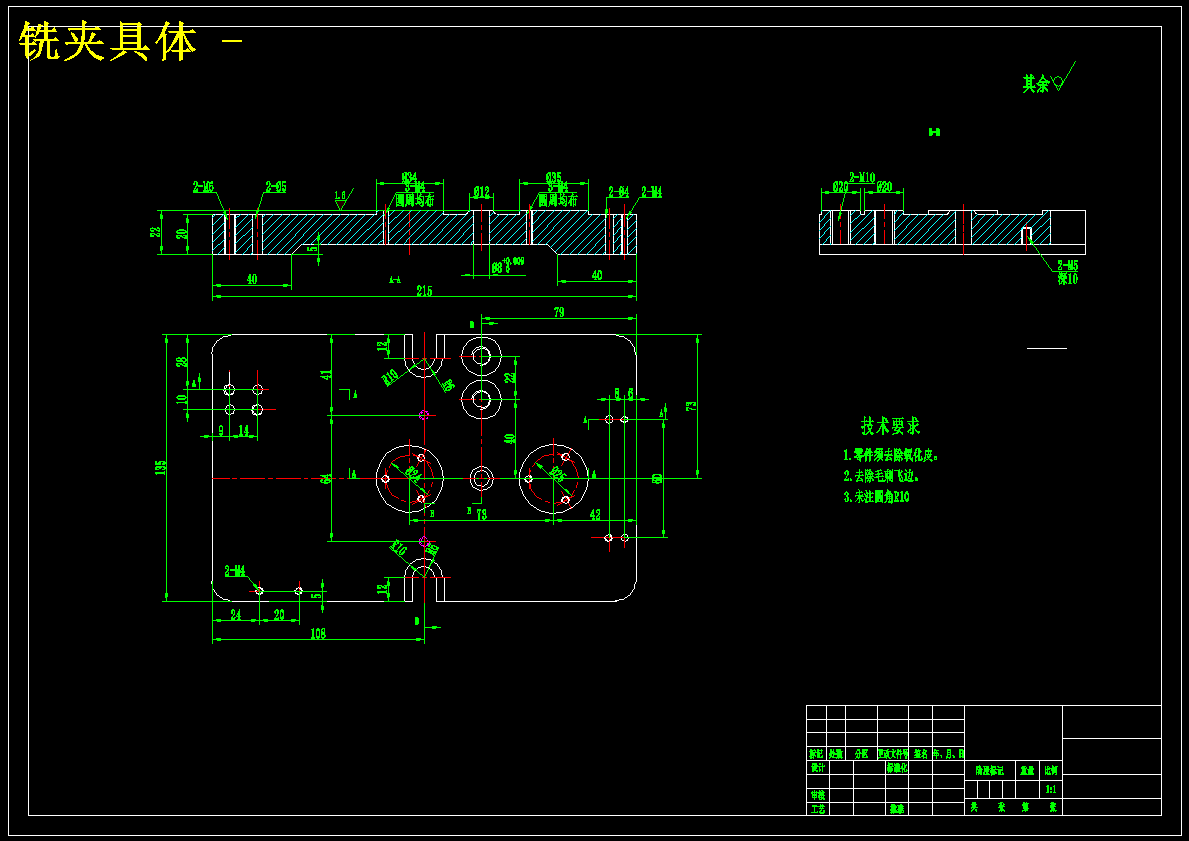The height and width of the screenshot is (841, 1189).
Task: Select the right large circle marked Ø35
Action: point(554,479)
